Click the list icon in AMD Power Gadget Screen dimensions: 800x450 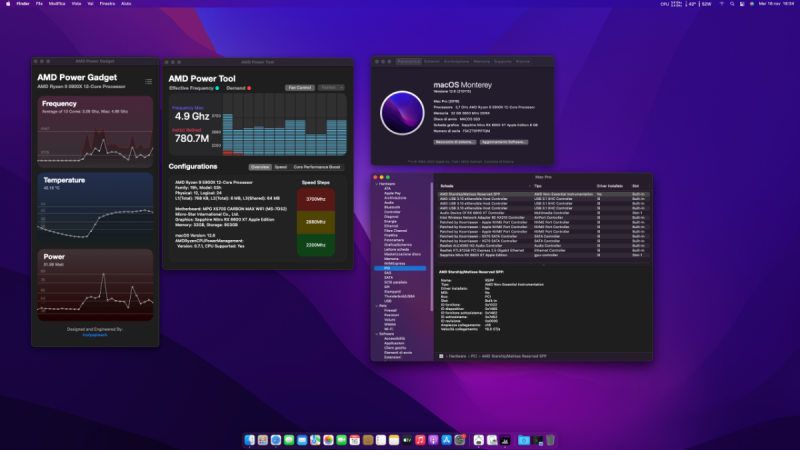148,81
